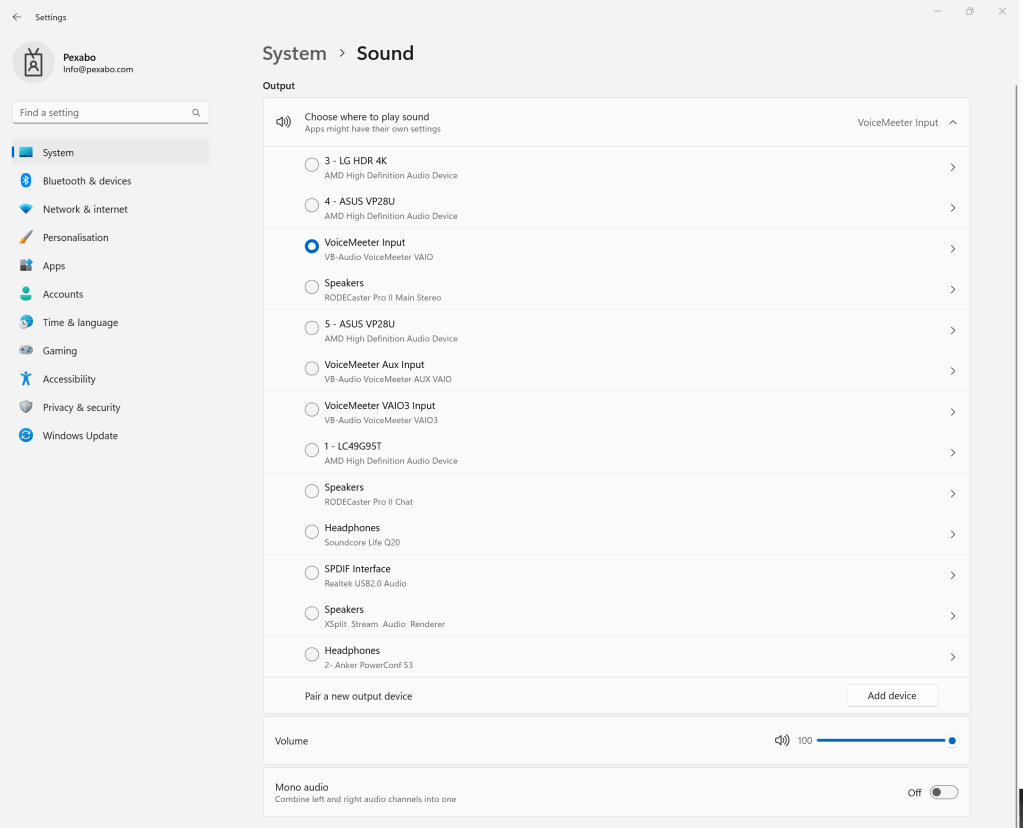Viewport: 1023px width, 828px height.
Task: Click the Privacy & security shield icon
Action: 26,407
